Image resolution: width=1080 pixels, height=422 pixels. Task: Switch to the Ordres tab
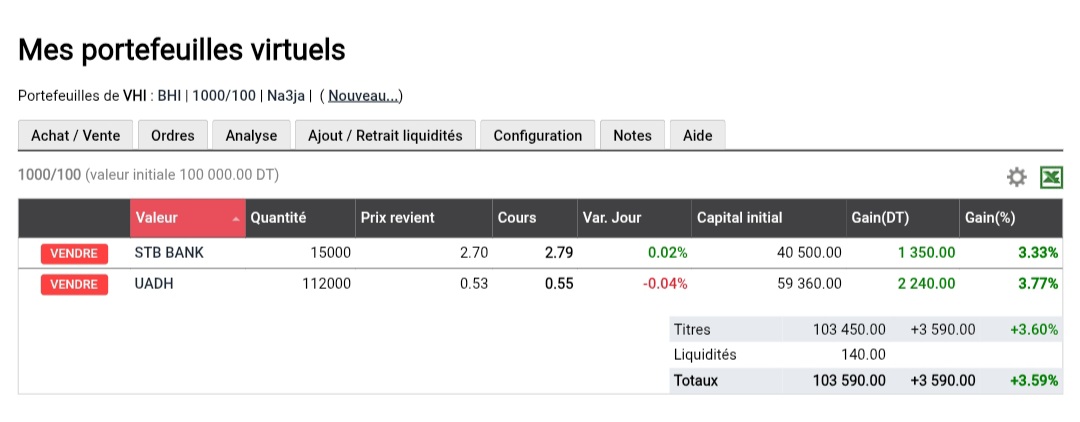(x=173, y=135)
